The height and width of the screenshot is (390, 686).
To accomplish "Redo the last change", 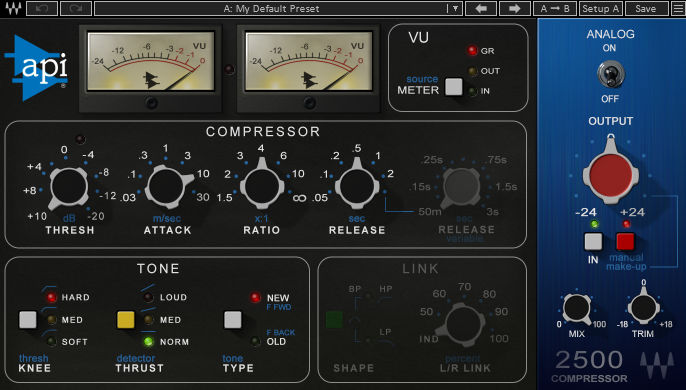I will (x=76, y=8).
